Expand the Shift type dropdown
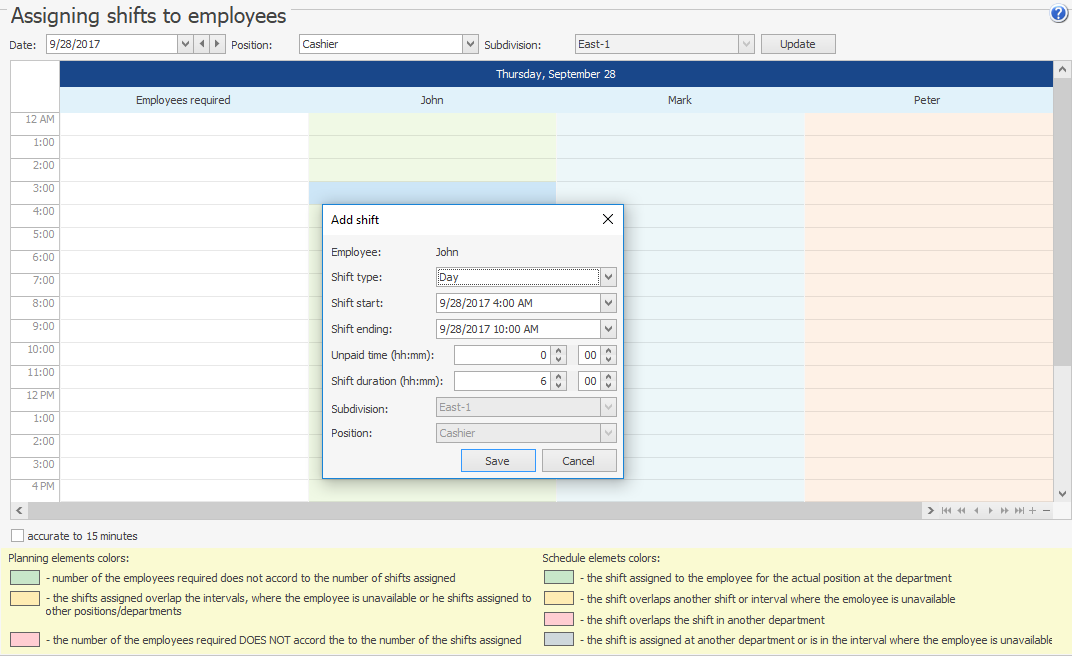This screenshot has height=656, width=1072. point(609,277)
